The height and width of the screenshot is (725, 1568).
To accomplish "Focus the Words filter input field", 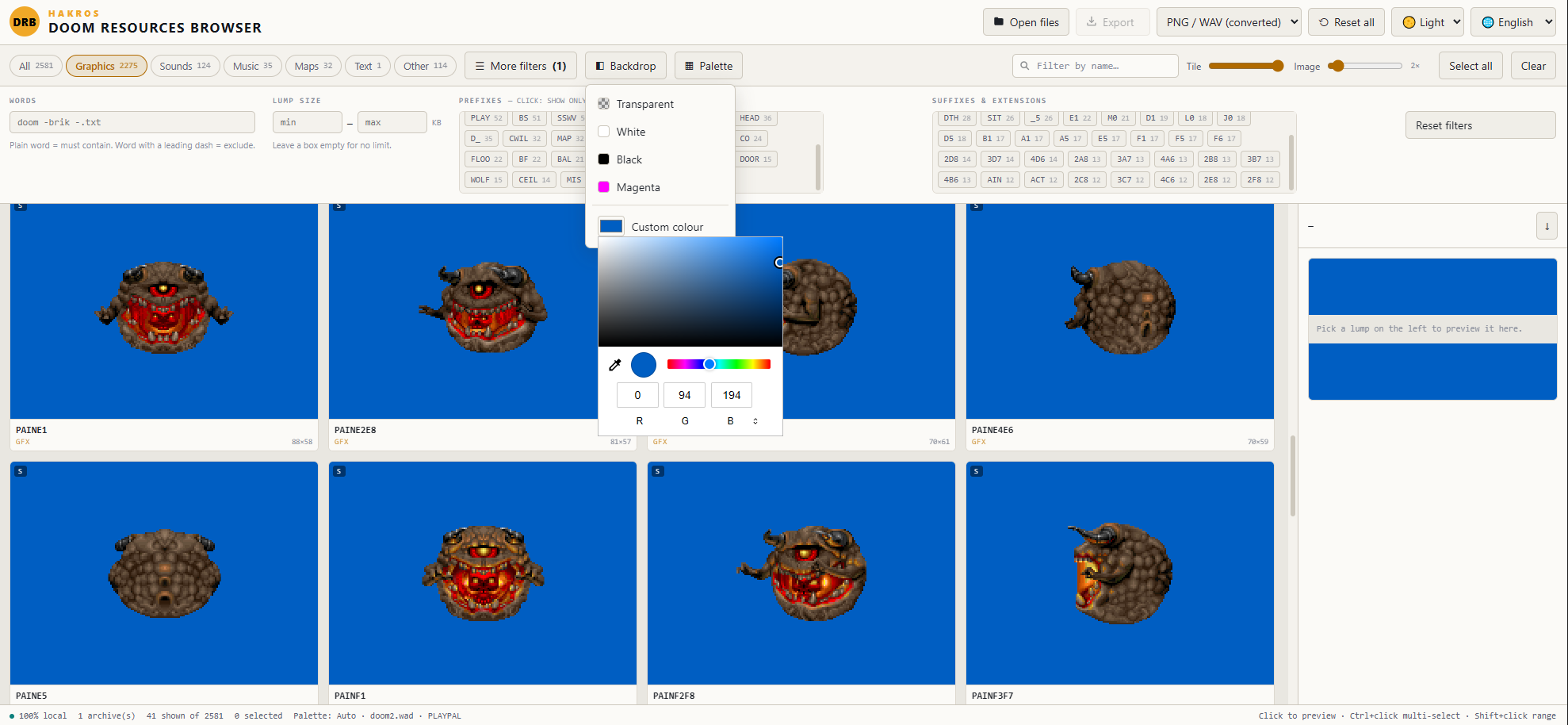I will (x=132, y=122).
